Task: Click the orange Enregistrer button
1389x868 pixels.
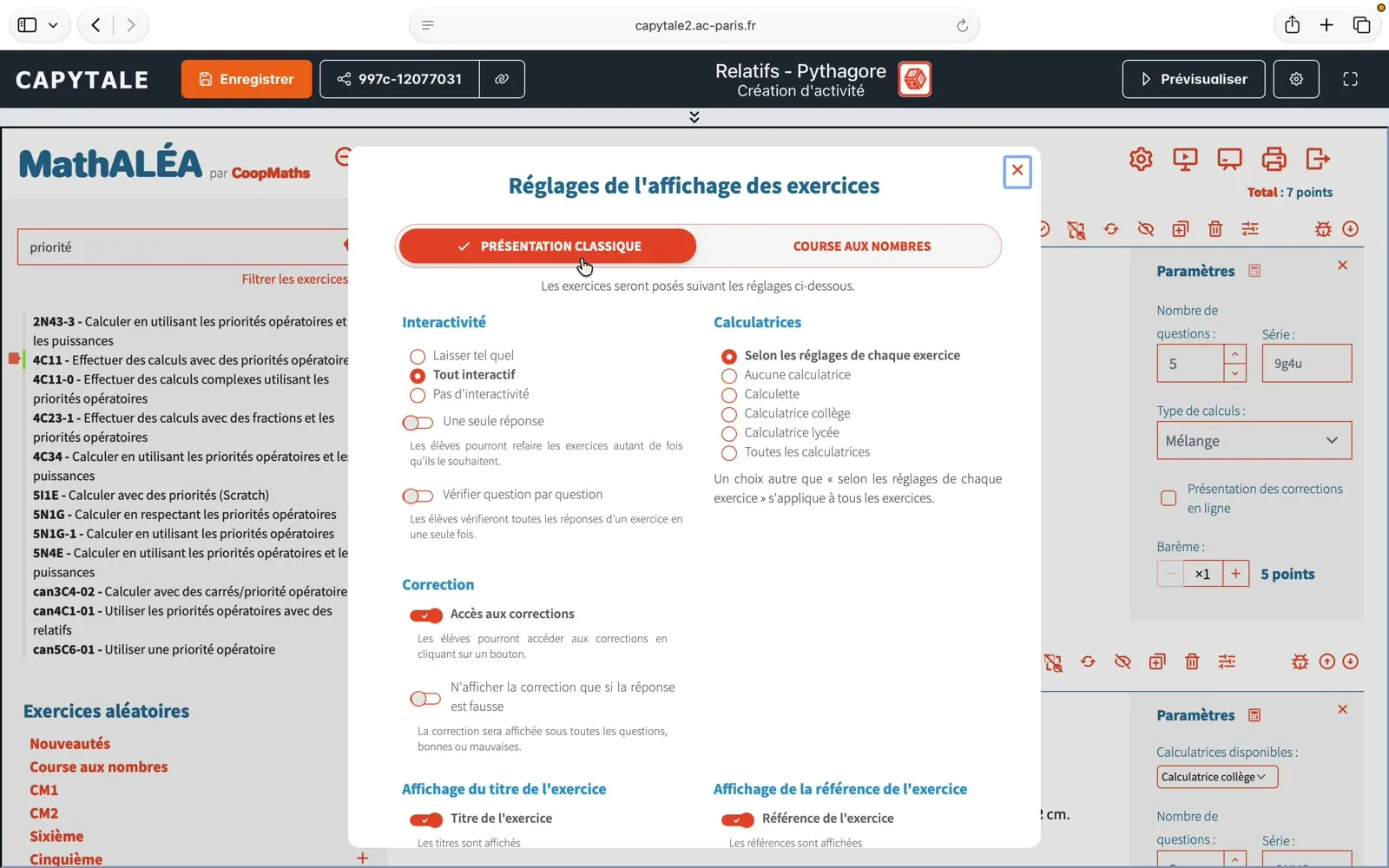Action: pyautogui.click(x=247, y=79)
